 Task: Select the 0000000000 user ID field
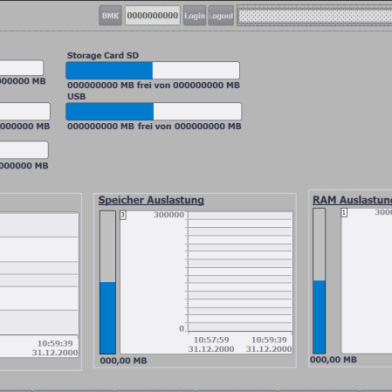pyautogui.click(x=152, y=15)
